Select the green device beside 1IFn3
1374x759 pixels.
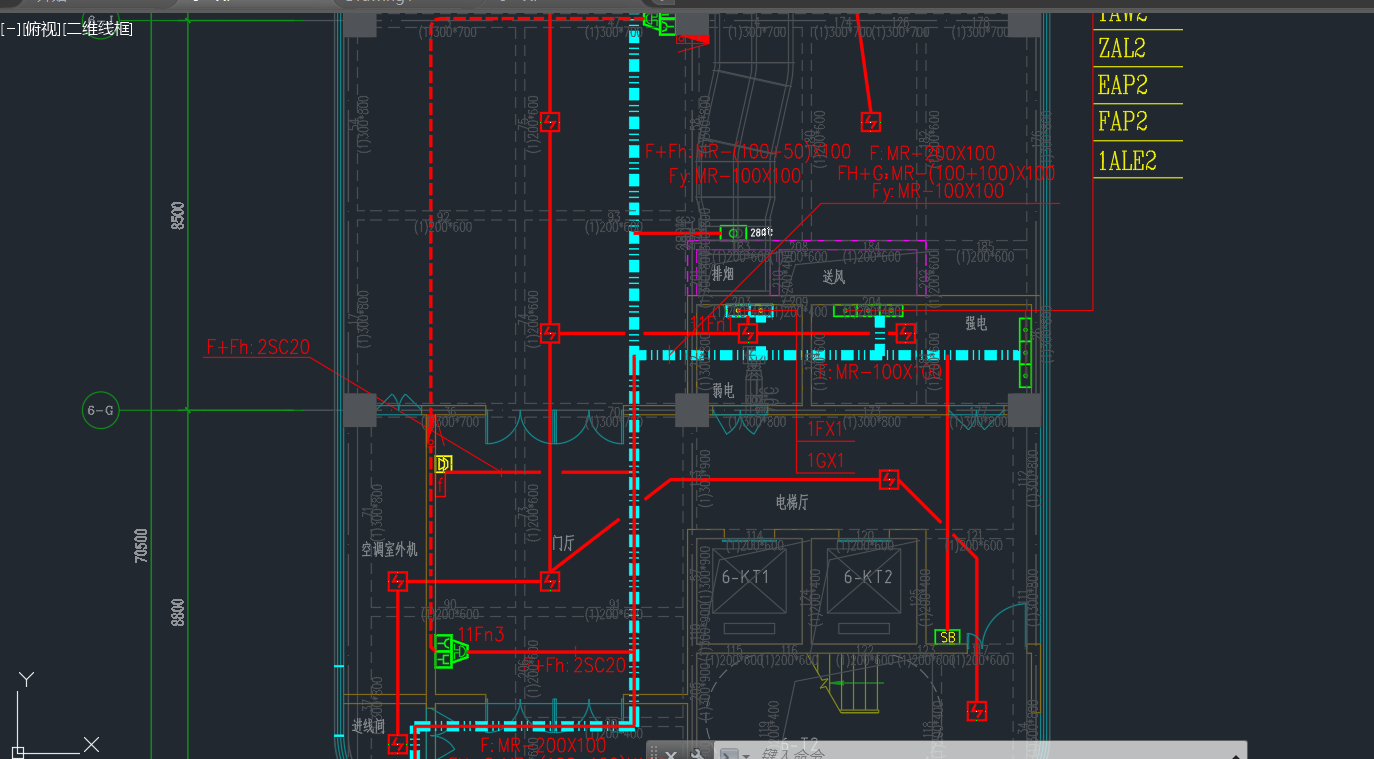(x=451, y=652)
